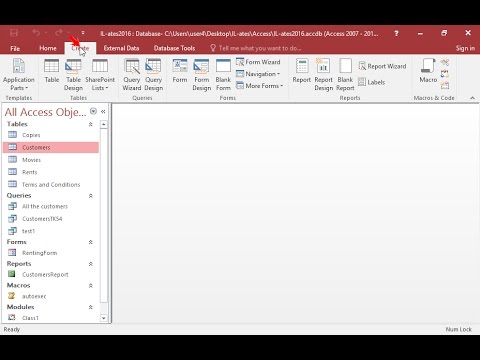Click the Save icon in Quick Access Toolbar
The width and height of the screenshot is (480, 360).
coord(14,33)
